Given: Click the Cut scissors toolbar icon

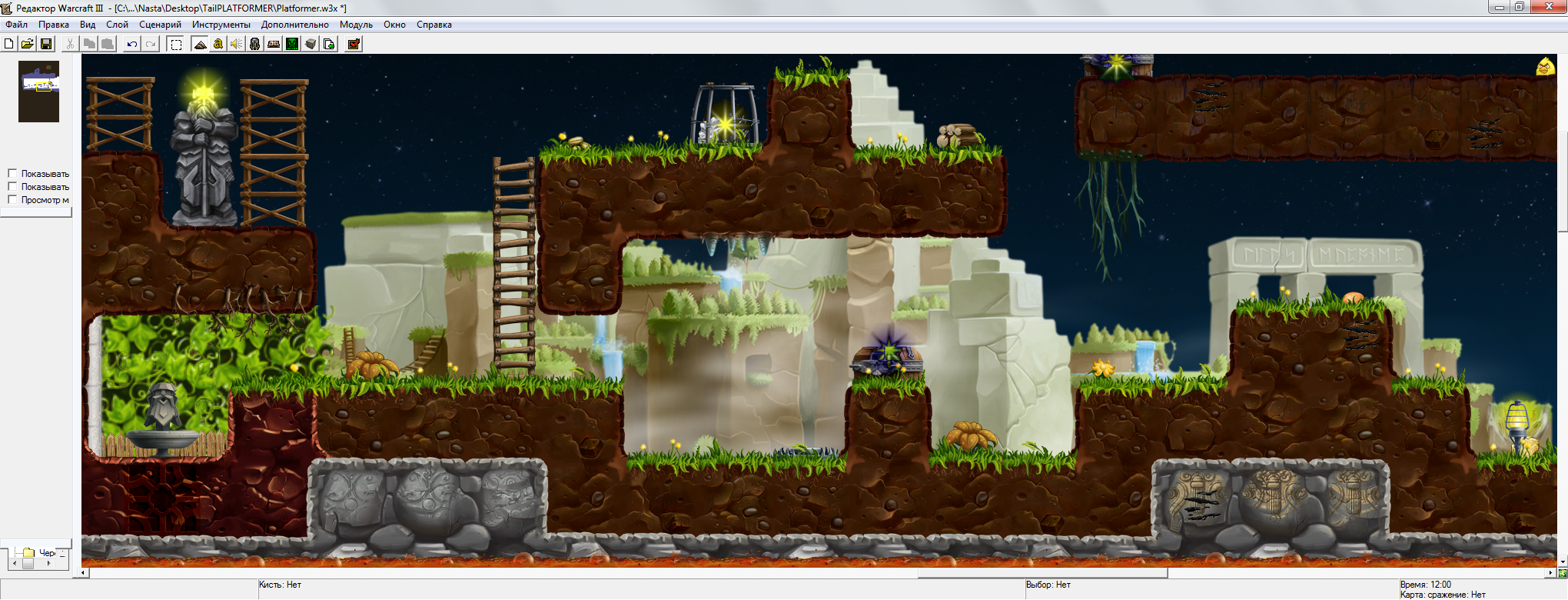Looking at the screenshot, I should pos(71,44).
